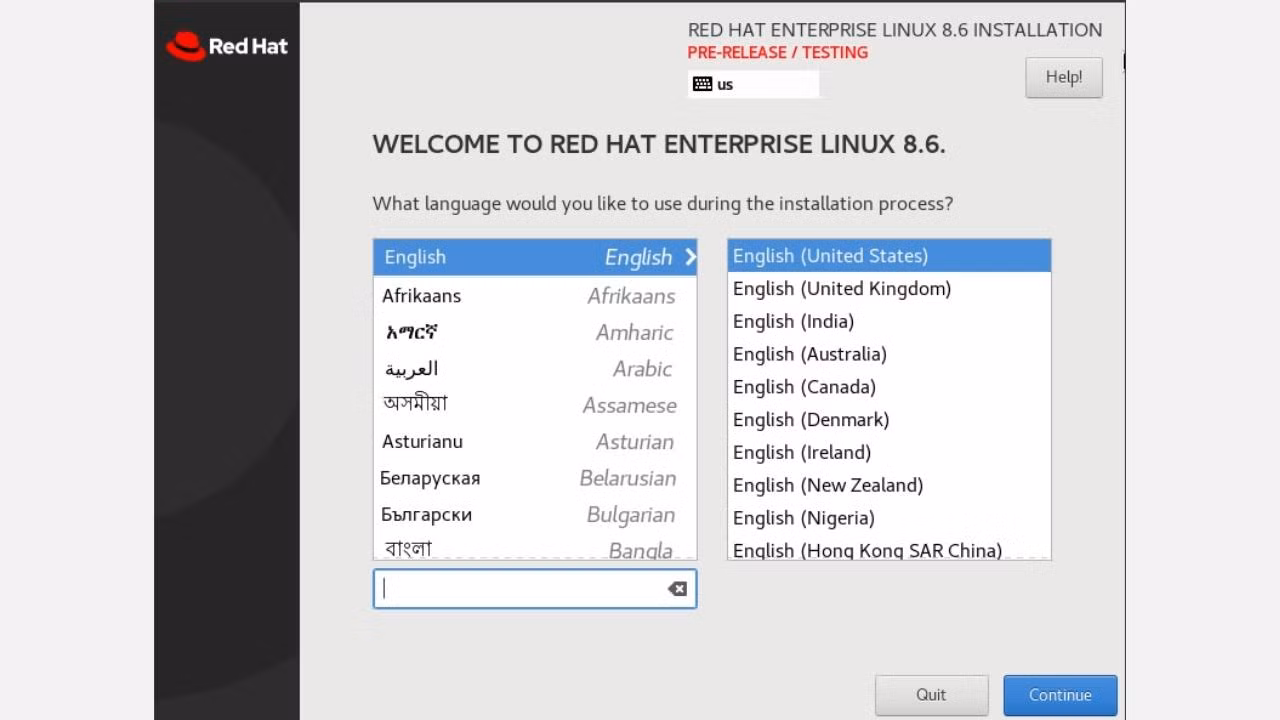Click the Red Hat logo

(x=227, y=46)
